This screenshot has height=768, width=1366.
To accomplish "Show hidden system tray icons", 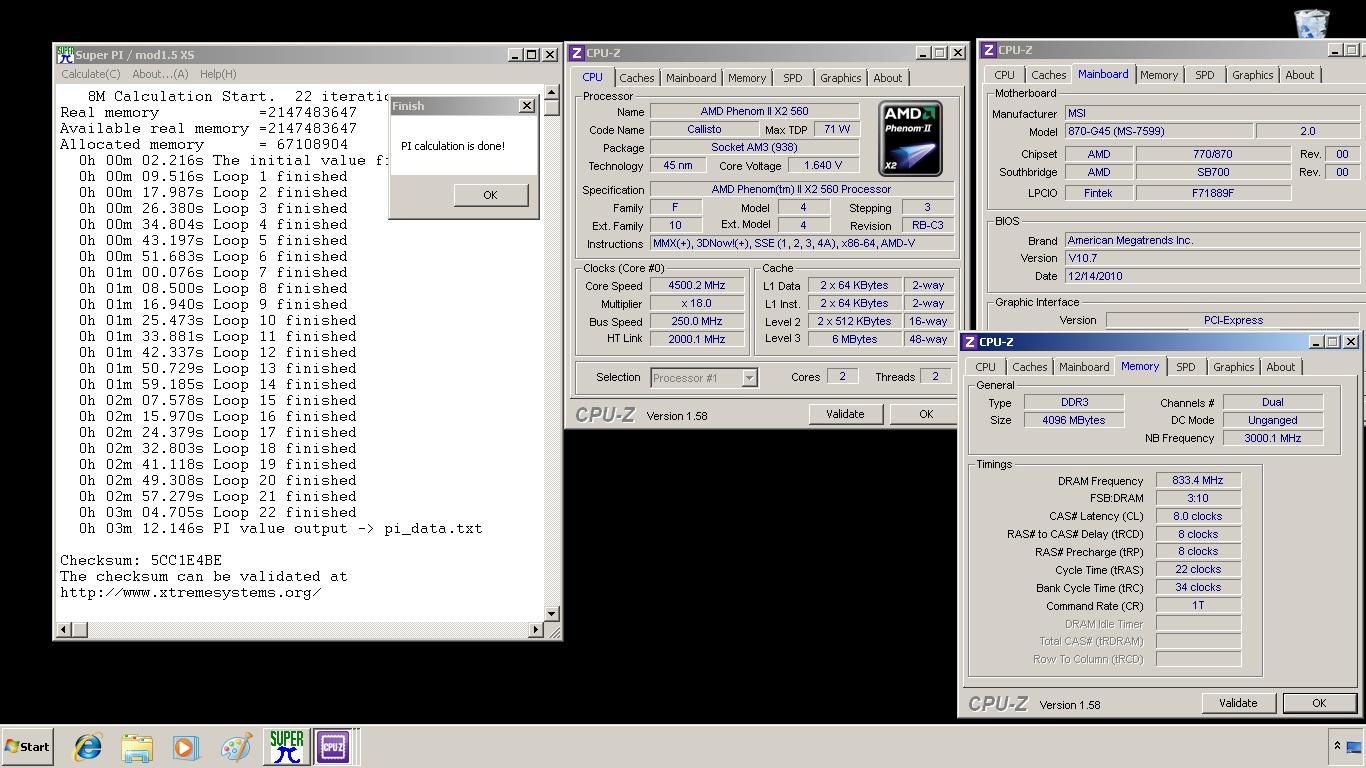I will (x=1336, y=746).
